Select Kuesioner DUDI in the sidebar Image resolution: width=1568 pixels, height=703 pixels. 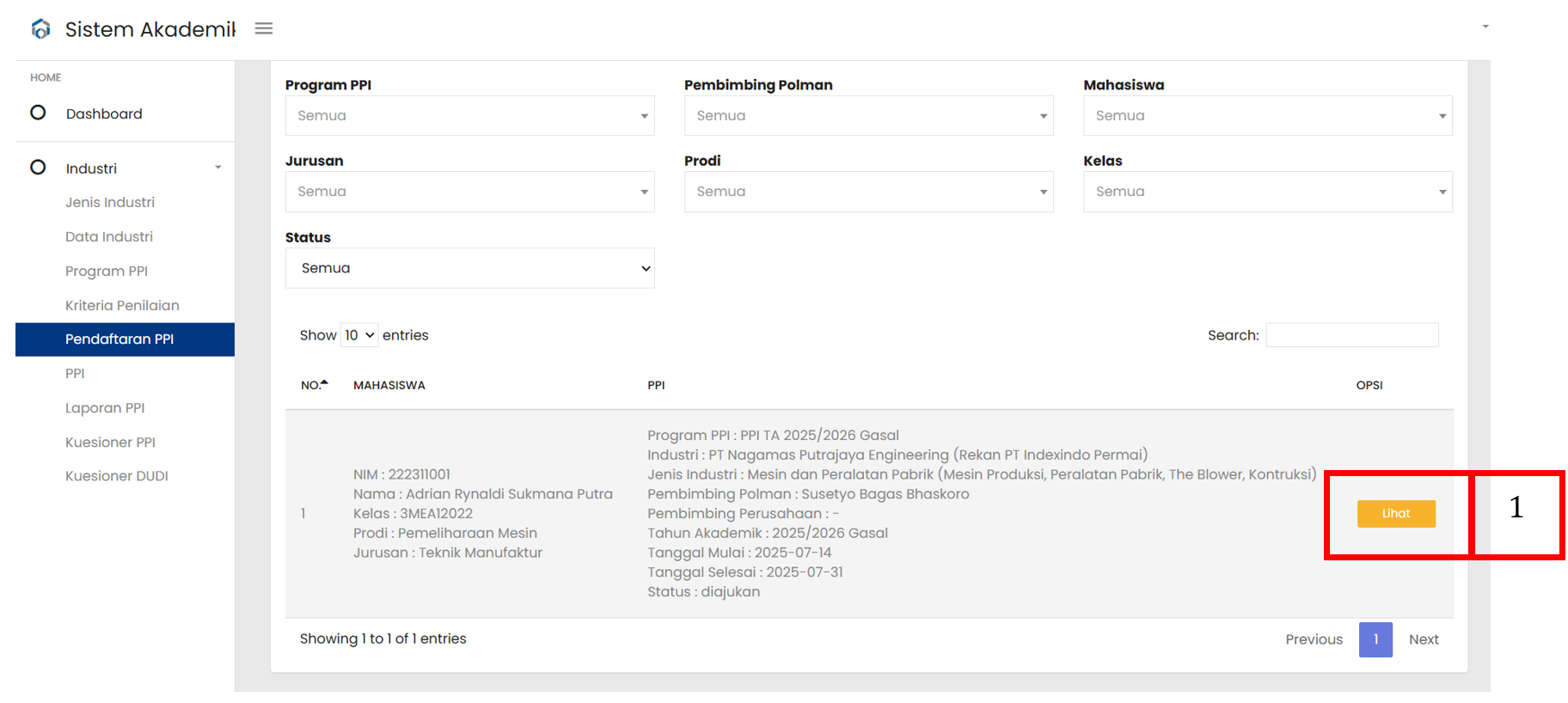click(x=117, y=475)
